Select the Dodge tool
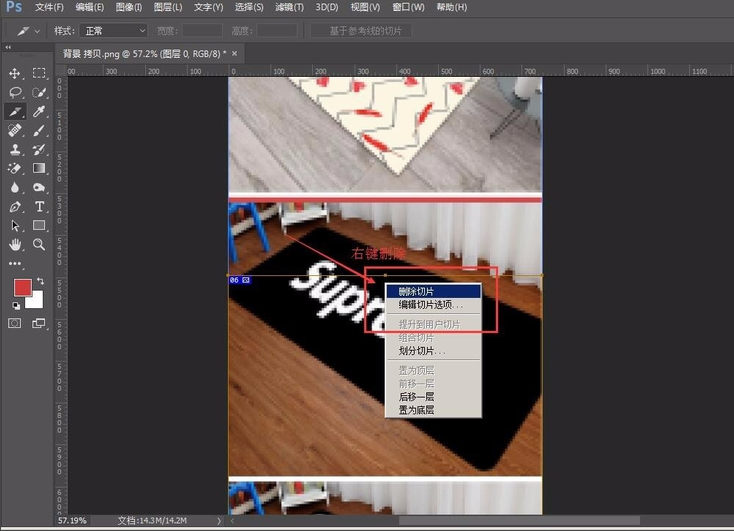This screenshot has width=734, height=531. [39, 188]
